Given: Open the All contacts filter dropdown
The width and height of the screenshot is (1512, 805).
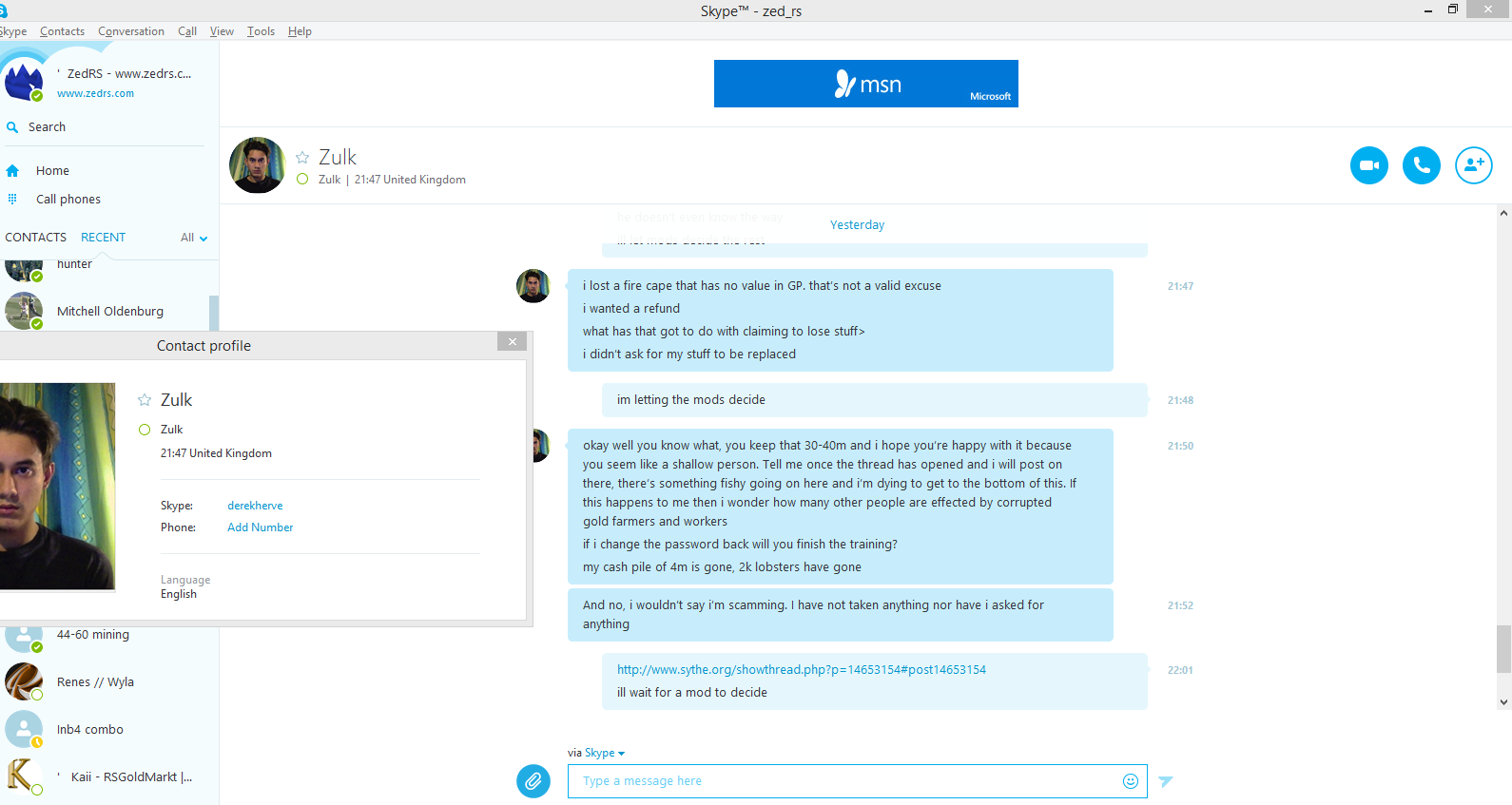Looking at the screenshot, I should click(194, 238).
